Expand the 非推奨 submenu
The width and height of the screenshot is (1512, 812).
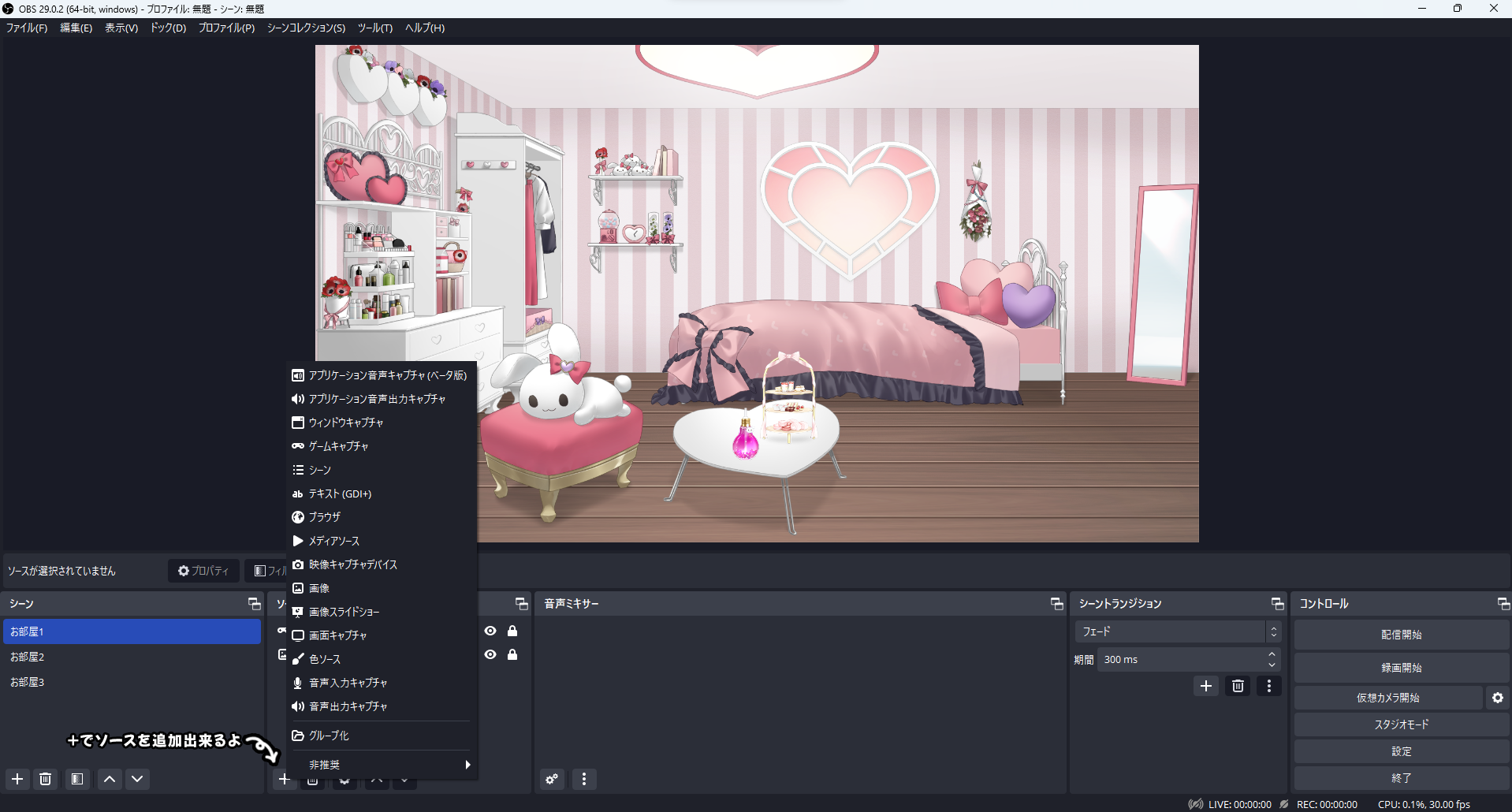coord(382,765)
